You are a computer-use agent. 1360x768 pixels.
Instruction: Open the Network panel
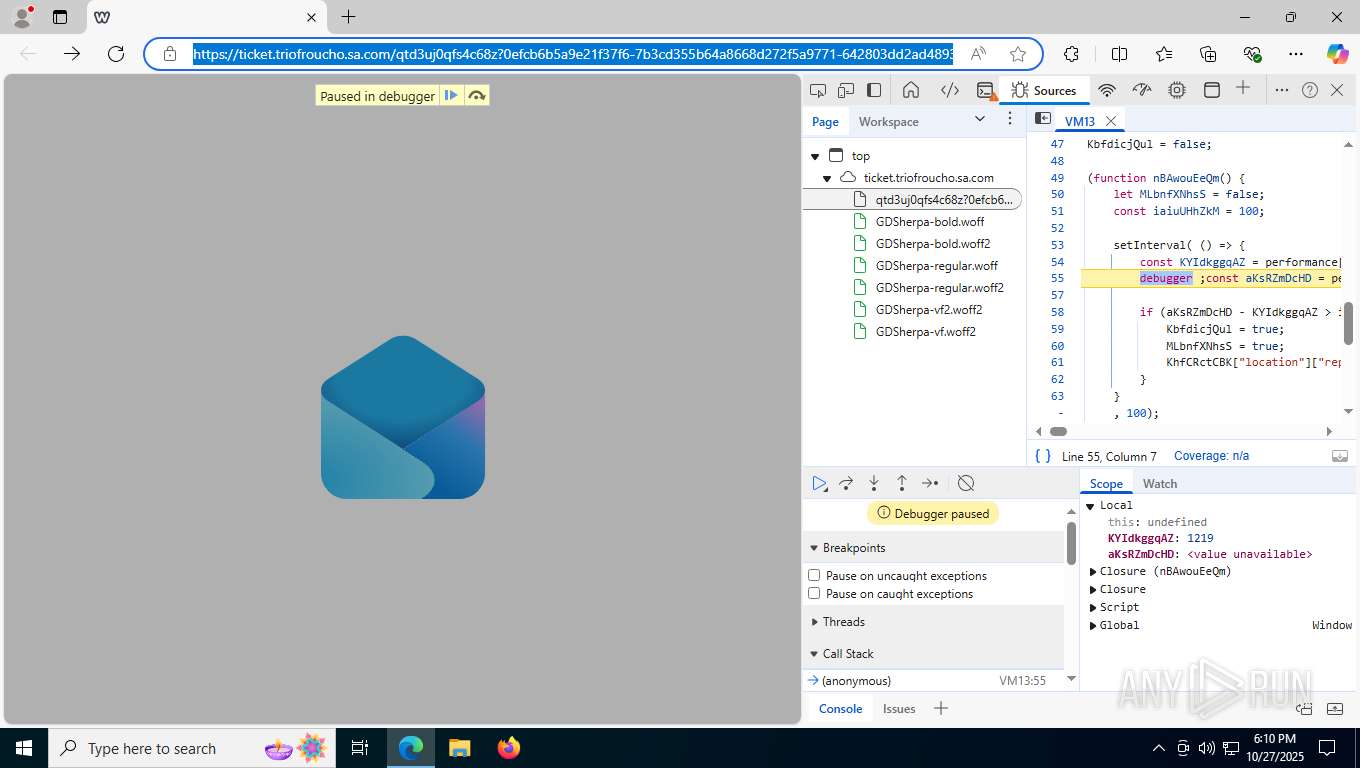pos(1107,90)
